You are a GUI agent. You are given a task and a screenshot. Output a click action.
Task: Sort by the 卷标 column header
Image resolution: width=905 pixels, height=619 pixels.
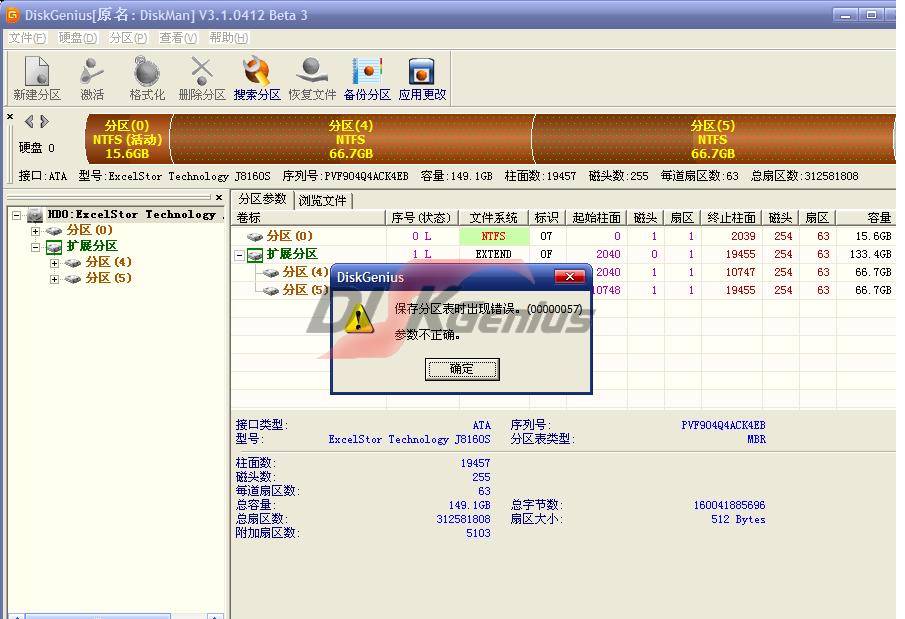pyautogui.click(x=309, y=218)
